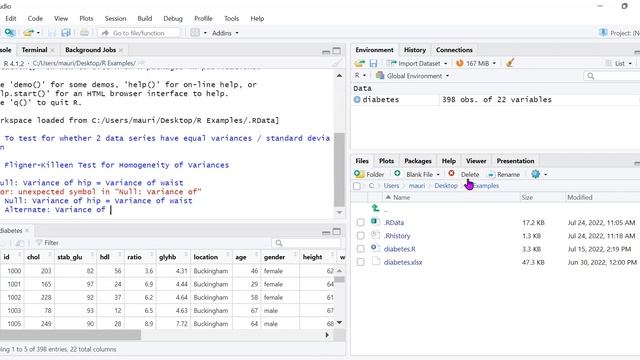Load workspace icon in Environment pane
This screenshot has width=640, height=360.
tap(359, 63)
